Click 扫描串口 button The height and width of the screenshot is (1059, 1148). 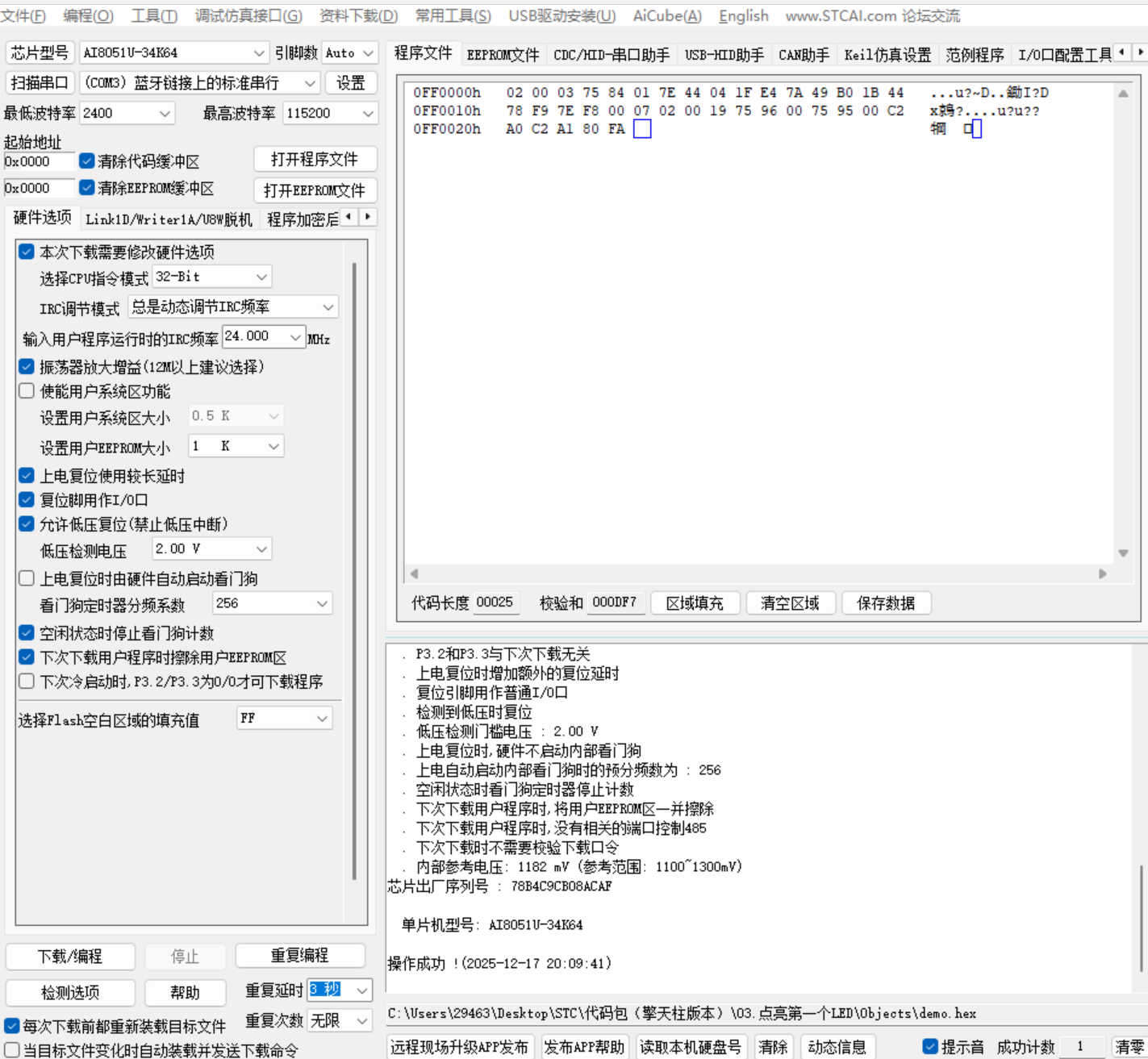tap(39, 83)
